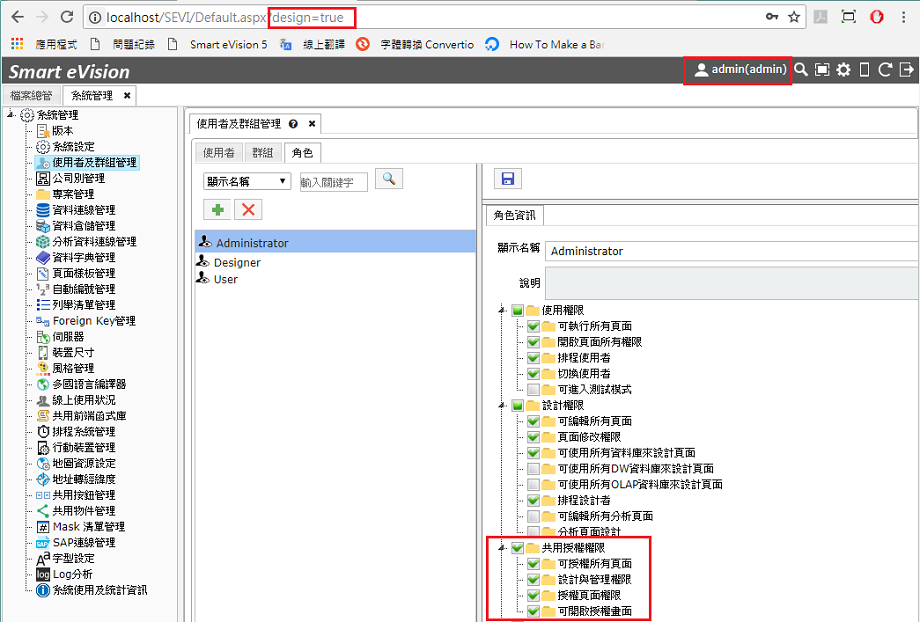This screenshot has width=920, height=622.
Task: Enable 可使用所有OLAP資料庫來設計頁面 checkbox
Action: [533, 485]
